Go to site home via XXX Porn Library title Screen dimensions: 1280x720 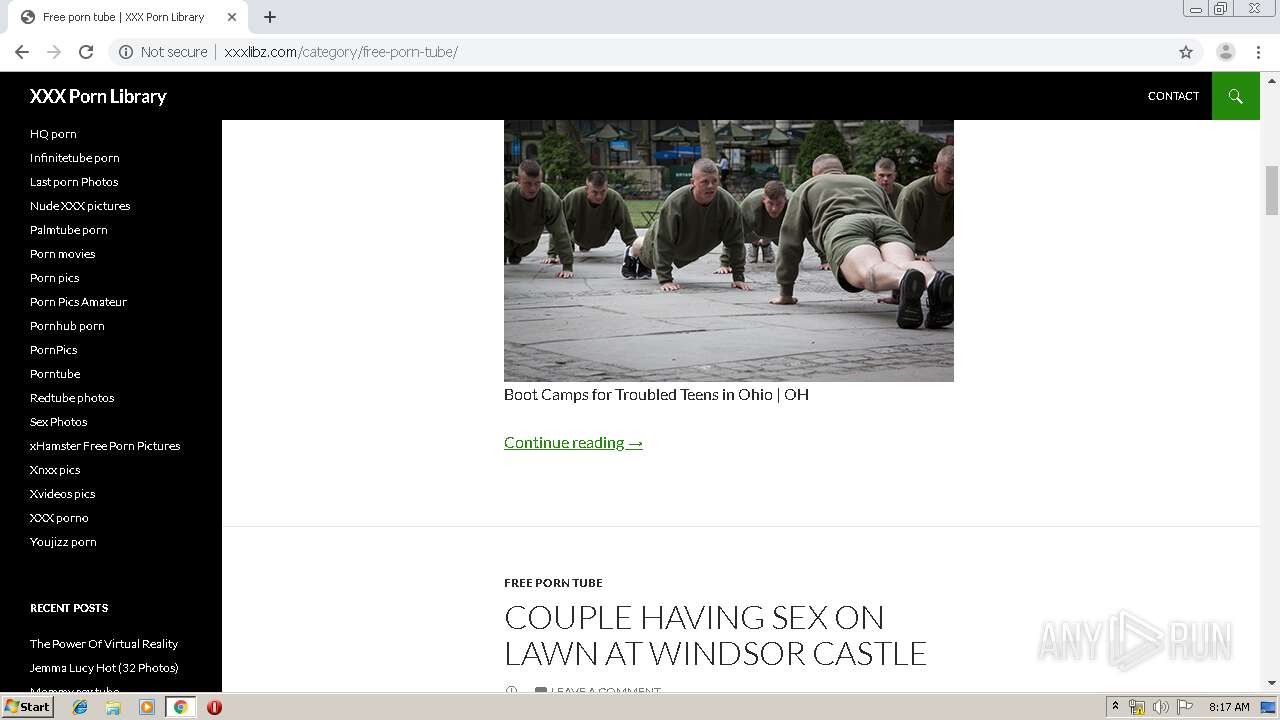pyautogui.click(x=98, y=96)
